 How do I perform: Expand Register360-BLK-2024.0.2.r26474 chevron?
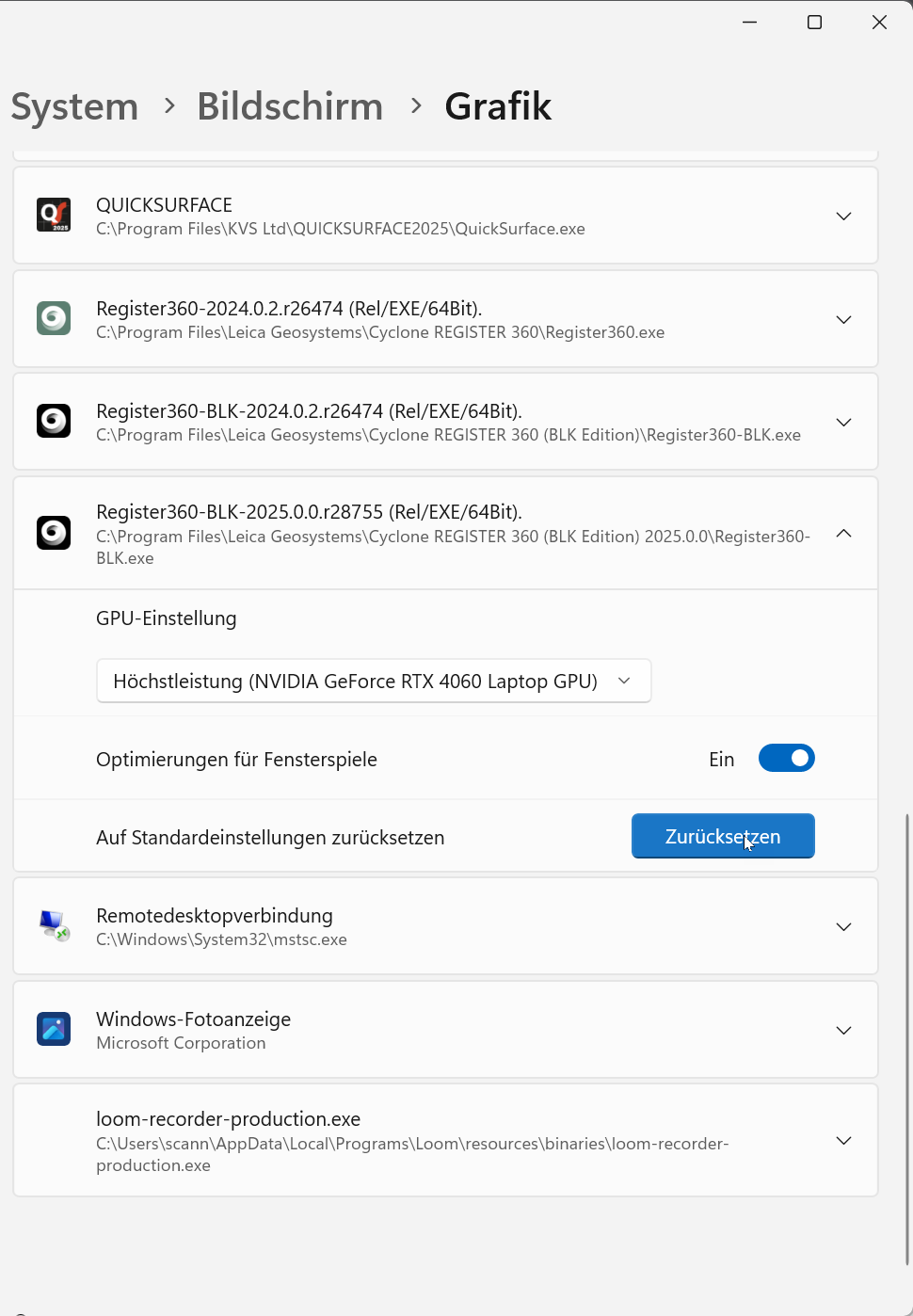(x=844, y=423)
